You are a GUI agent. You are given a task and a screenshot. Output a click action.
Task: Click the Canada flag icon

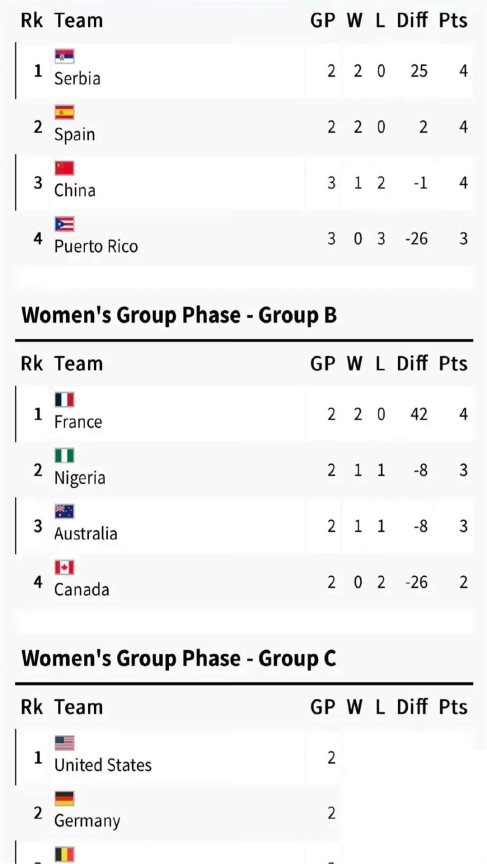(x=64, y=568)
